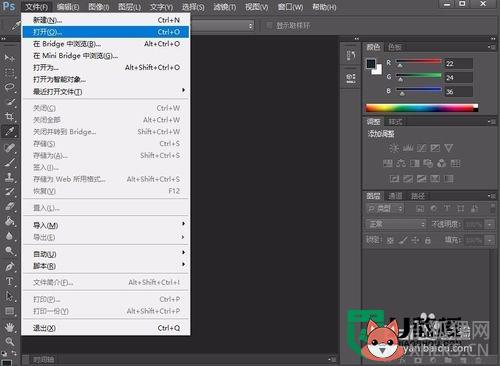Toggle the type layers filter icon
The image size is (500, 366).
click(x=447, y=209)
